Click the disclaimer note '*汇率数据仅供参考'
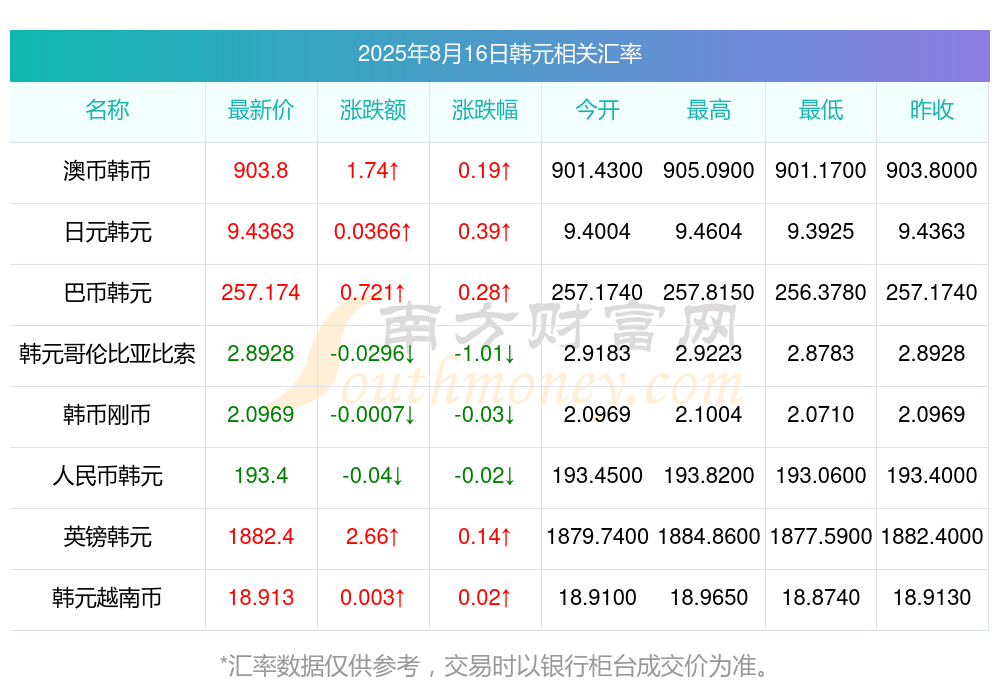 pos(320,666)
